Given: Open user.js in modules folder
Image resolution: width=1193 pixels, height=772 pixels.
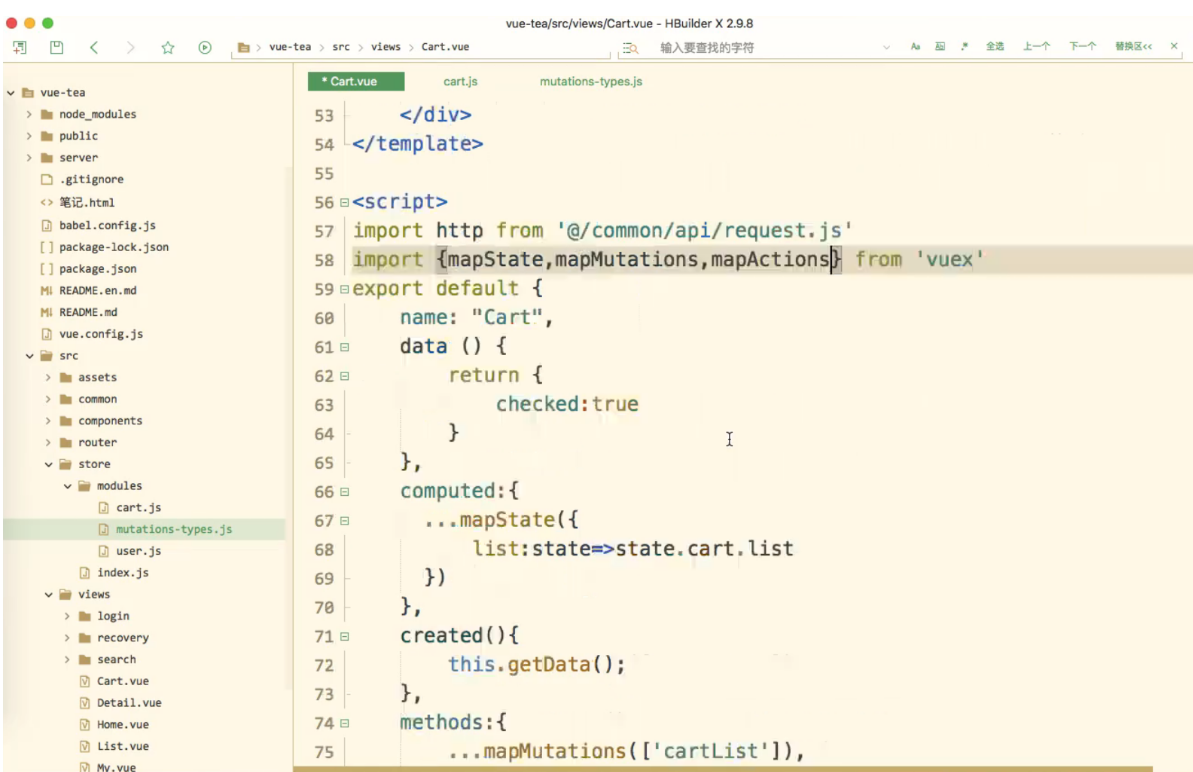Looking at the screenshot, I should (x=138, y=551).
